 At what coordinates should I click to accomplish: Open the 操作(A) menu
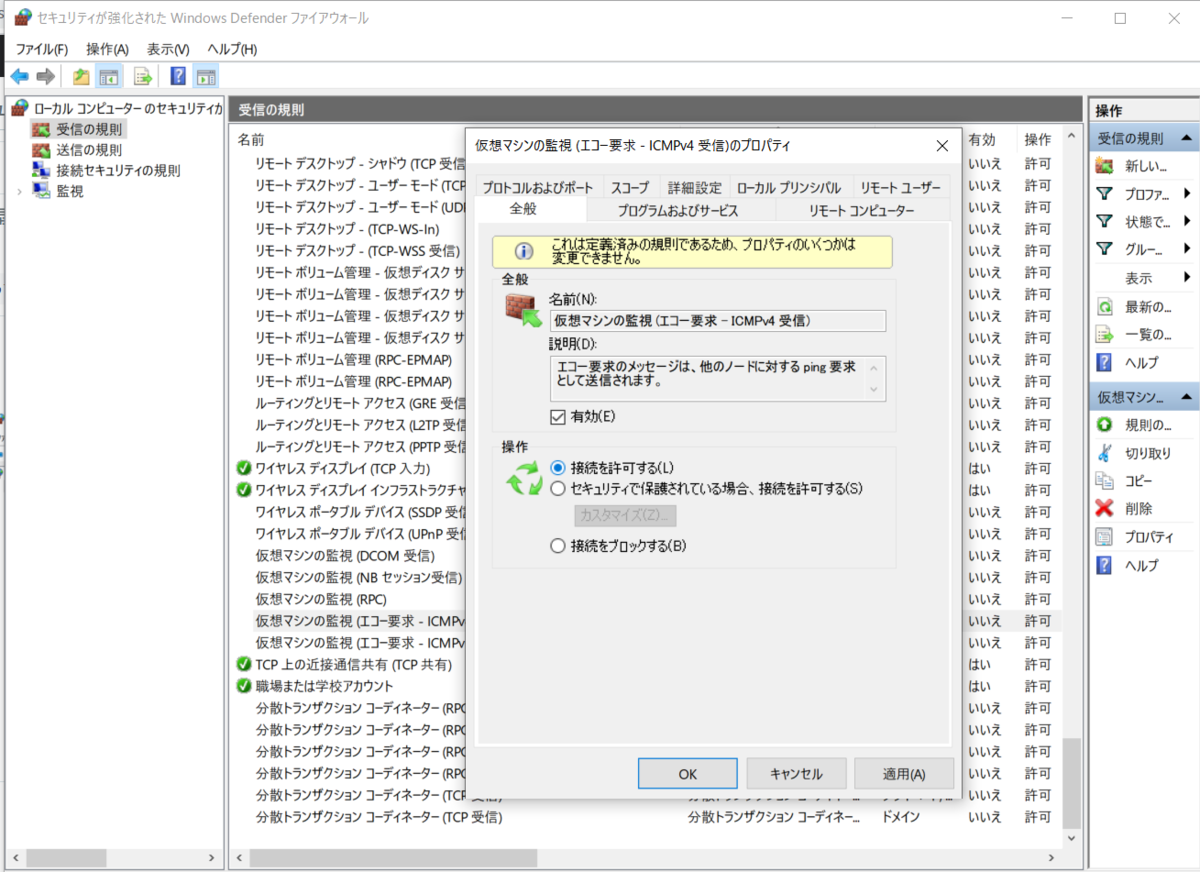pyautogui.click(x=107, y=49)
